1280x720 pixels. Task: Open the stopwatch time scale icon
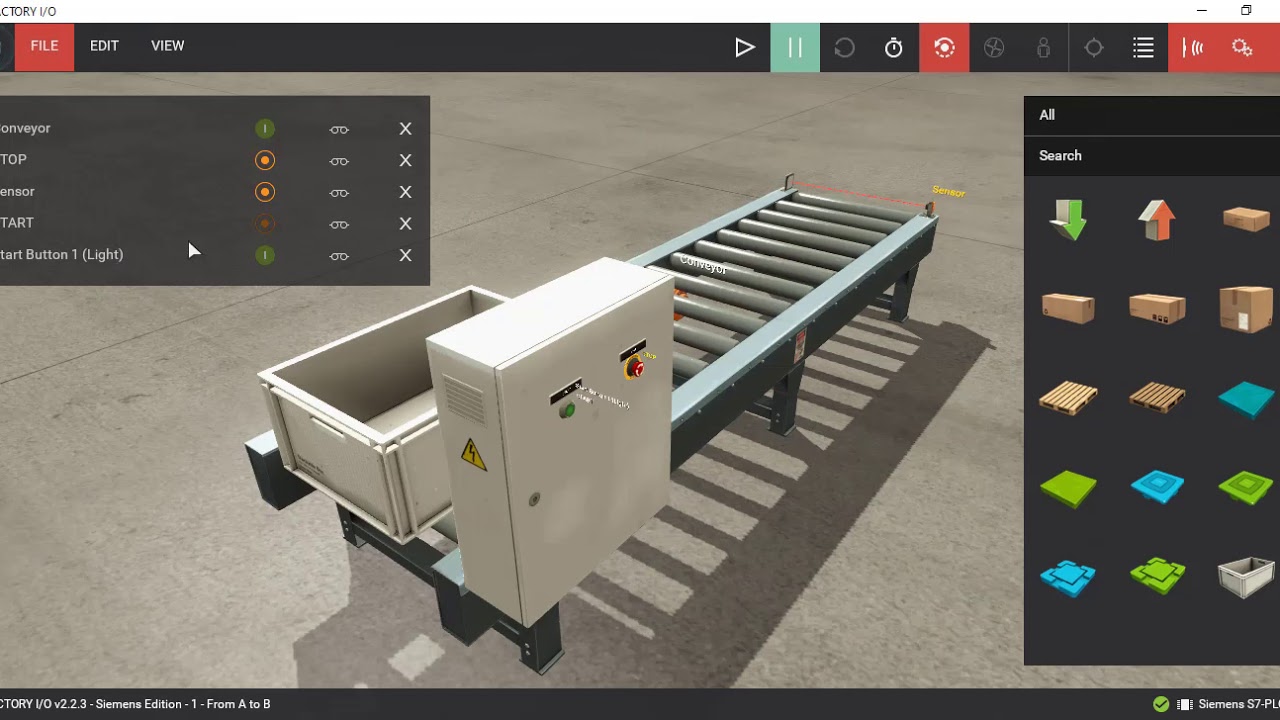[894, 47]
